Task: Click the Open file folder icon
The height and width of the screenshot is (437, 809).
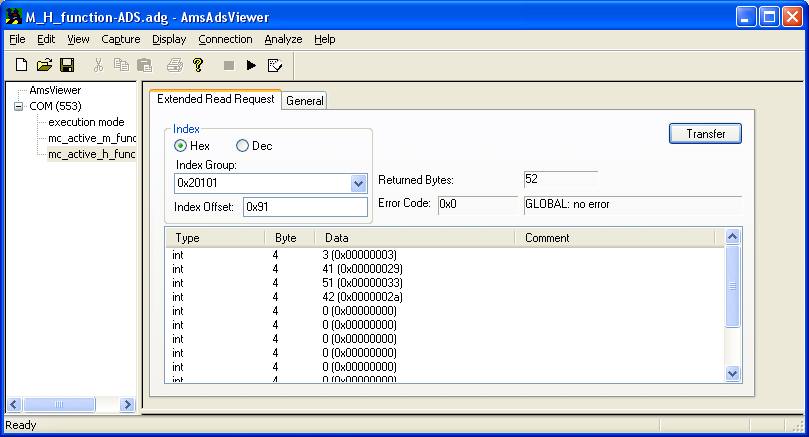Action: click(x=44, y=65)
